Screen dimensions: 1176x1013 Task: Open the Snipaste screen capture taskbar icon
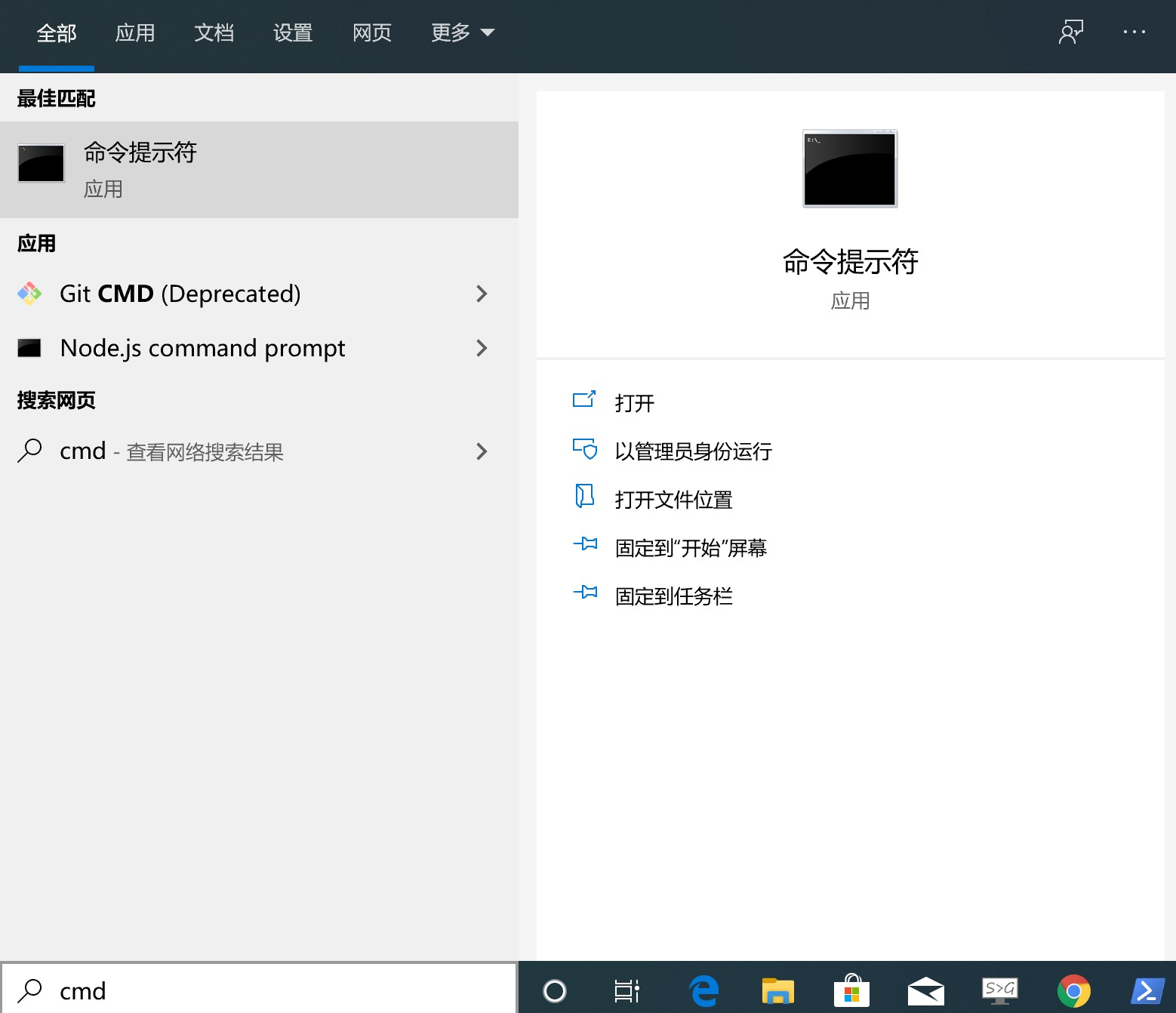click(x=999, y=990)
